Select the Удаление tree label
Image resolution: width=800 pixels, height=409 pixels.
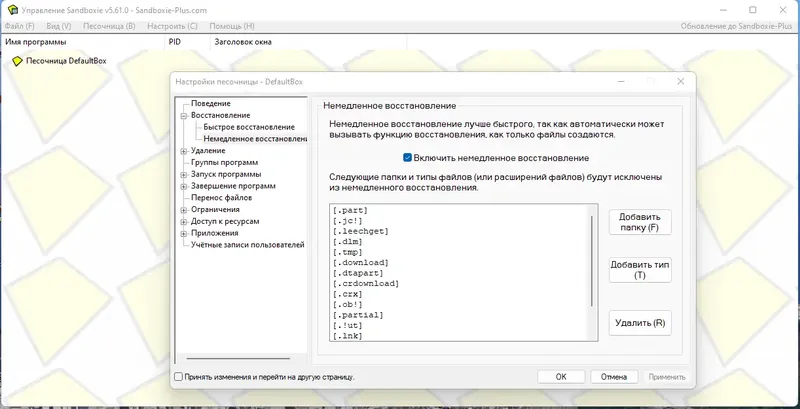(208, 151)
